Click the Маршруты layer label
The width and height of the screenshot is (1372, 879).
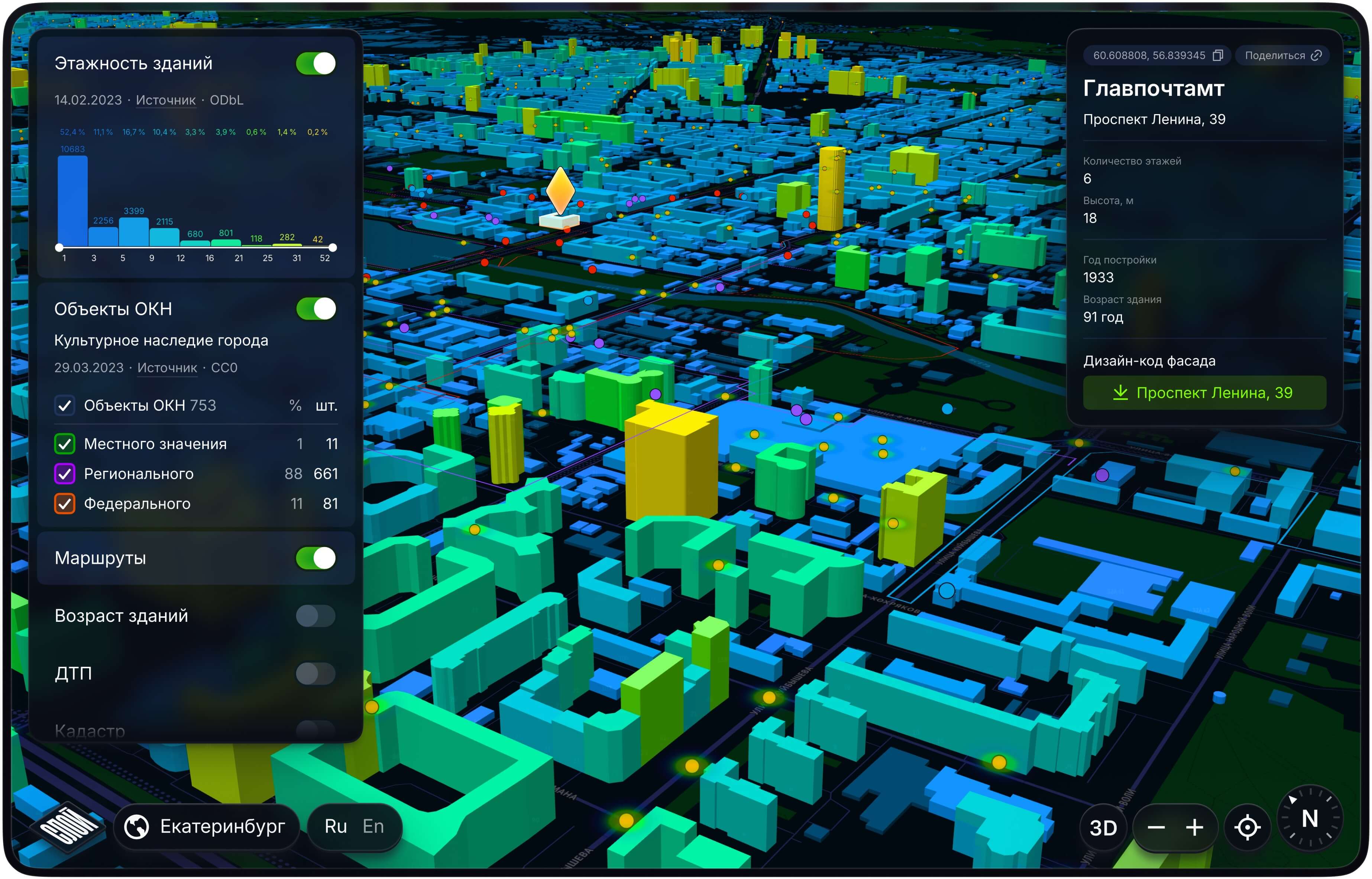click(100, 558)
